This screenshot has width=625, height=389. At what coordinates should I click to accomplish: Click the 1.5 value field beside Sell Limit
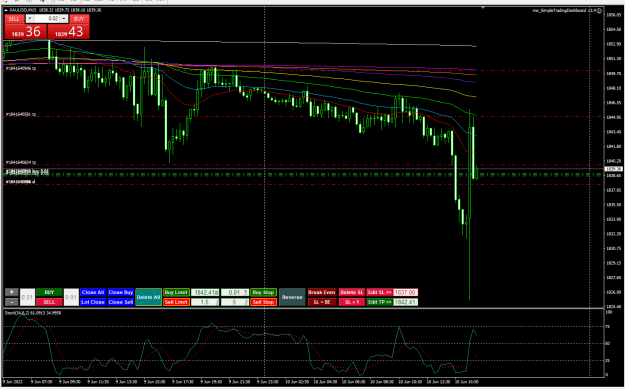[205, 302]
